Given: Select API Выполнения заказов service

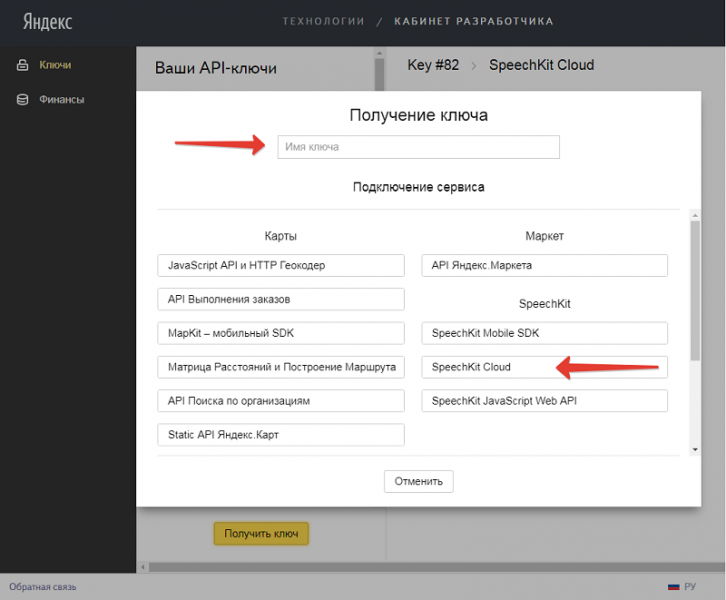Looking at the screenshot, I should [281, 299].
